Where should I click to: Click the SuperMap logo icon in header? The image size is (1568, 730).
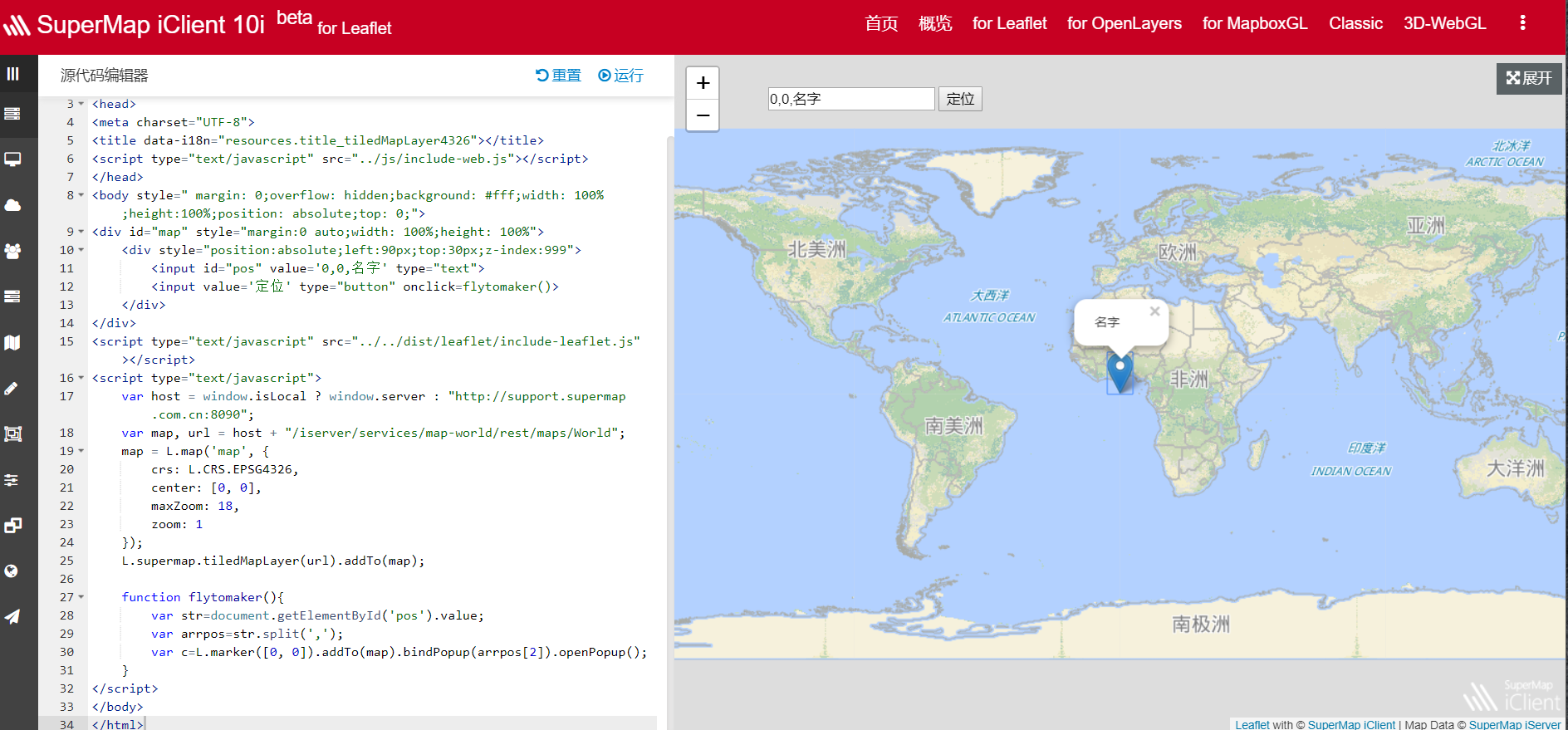pos(17,26)
